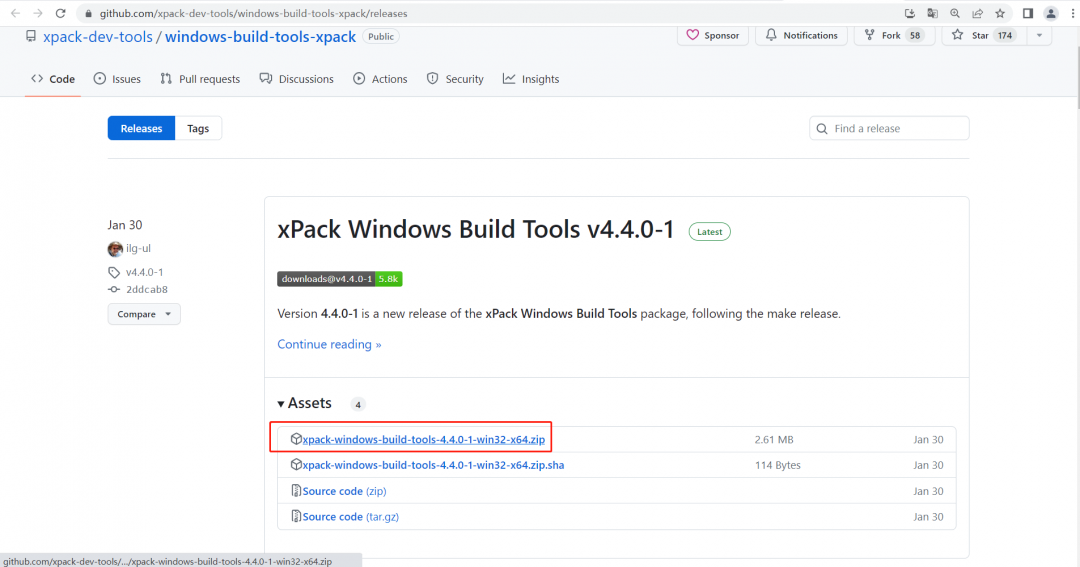Open the Star list dropdown arrow
Screen dimensions: 1080x567
(x=1039, y=35)
